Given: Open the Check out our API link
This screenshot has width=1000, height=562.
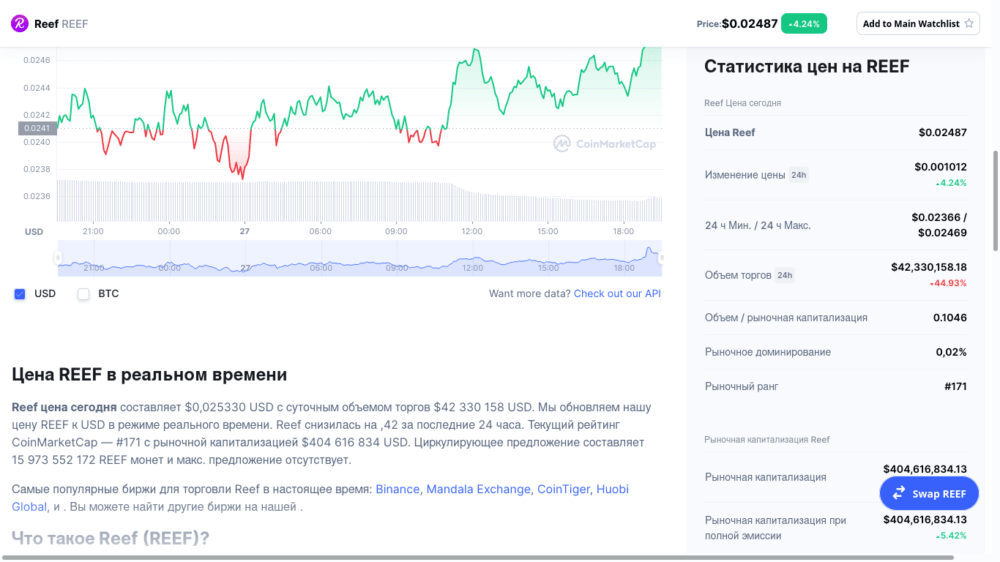Looking at the screenshot, I should (x=617, y=294).
